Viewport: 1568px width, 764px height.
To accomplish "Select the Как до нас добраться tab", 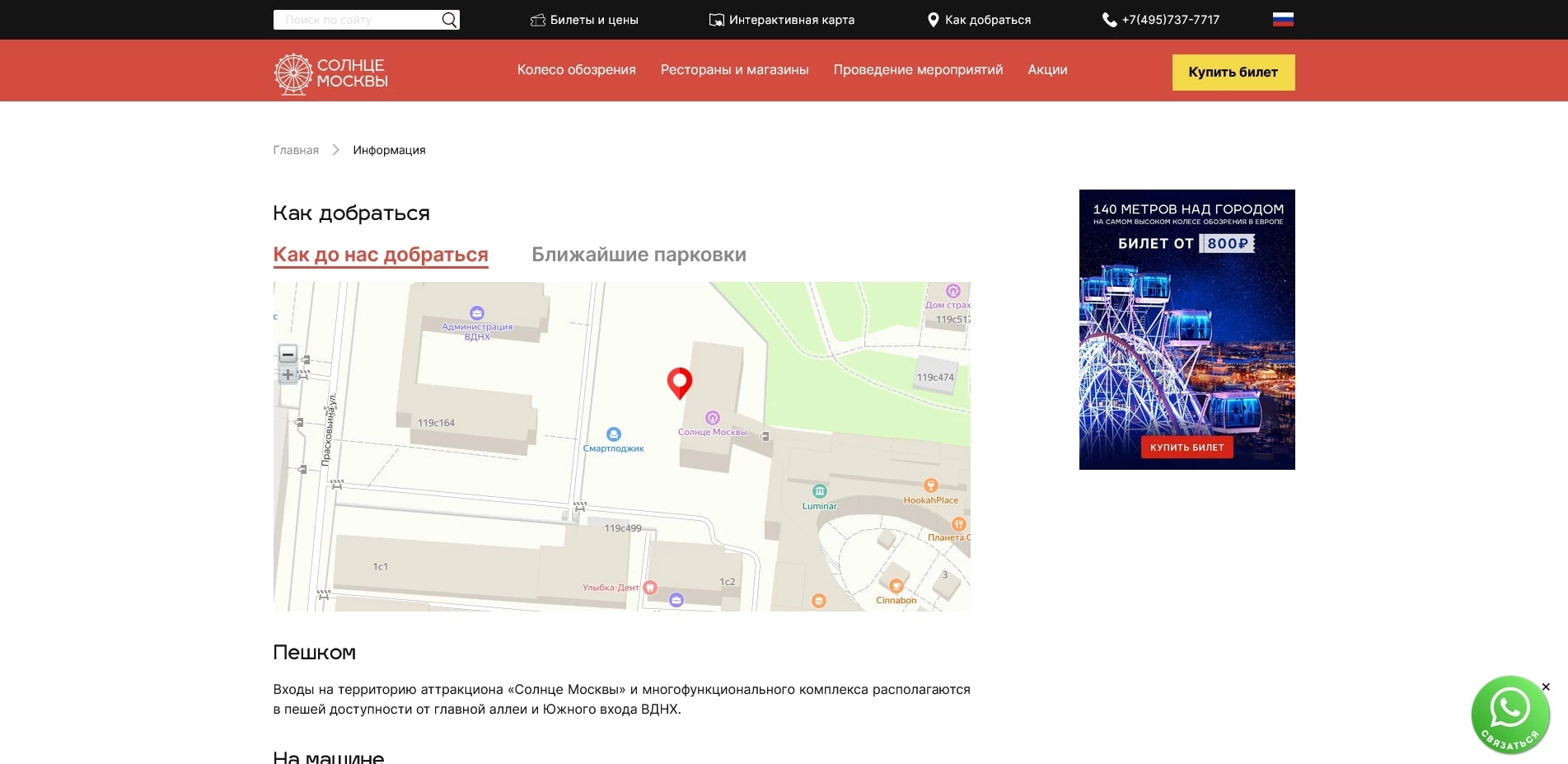I will pos(380,255).
